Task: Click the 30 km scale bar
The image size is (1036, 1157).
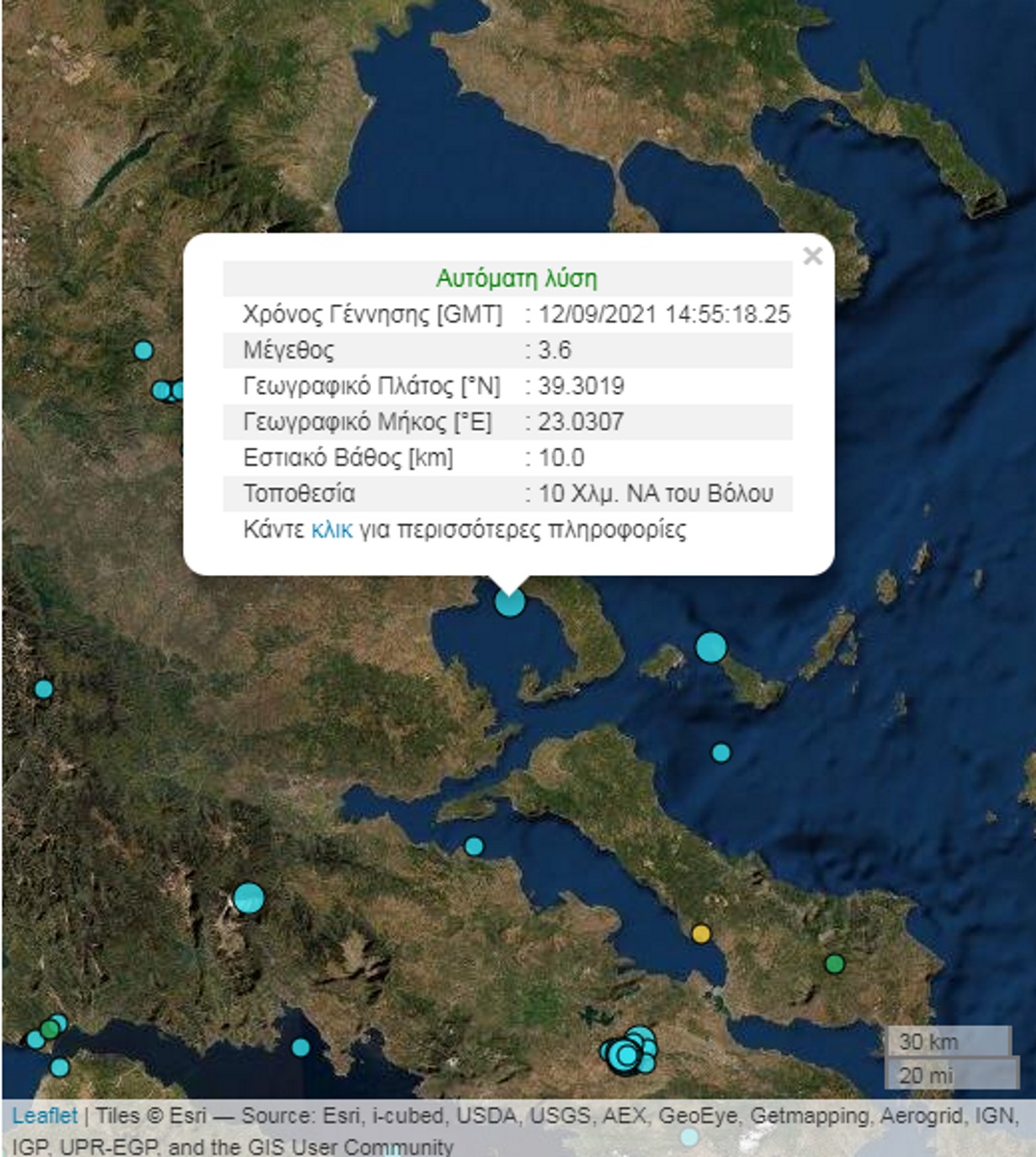Action: 947,1041
